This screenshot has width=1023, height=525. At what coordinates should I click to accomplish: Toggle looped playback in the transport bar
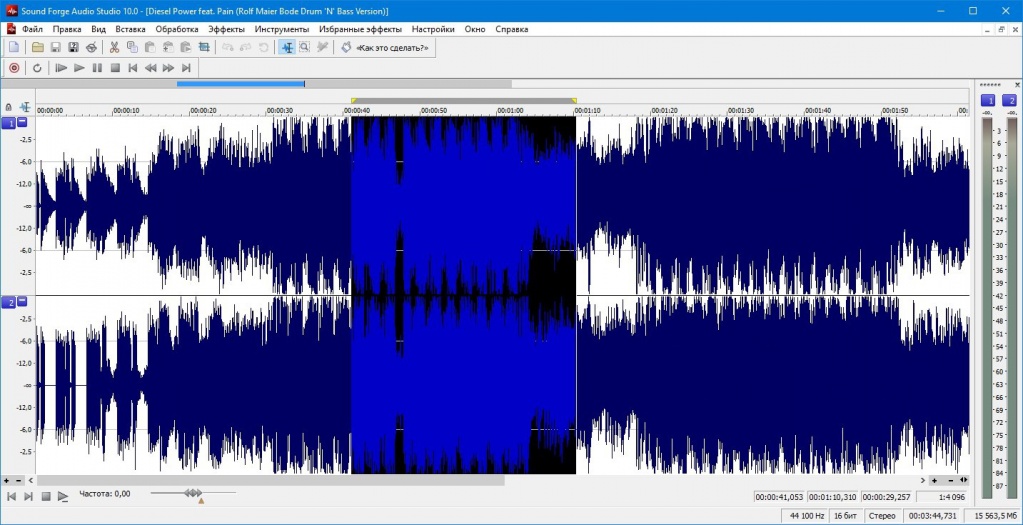(x=37, y=68)
